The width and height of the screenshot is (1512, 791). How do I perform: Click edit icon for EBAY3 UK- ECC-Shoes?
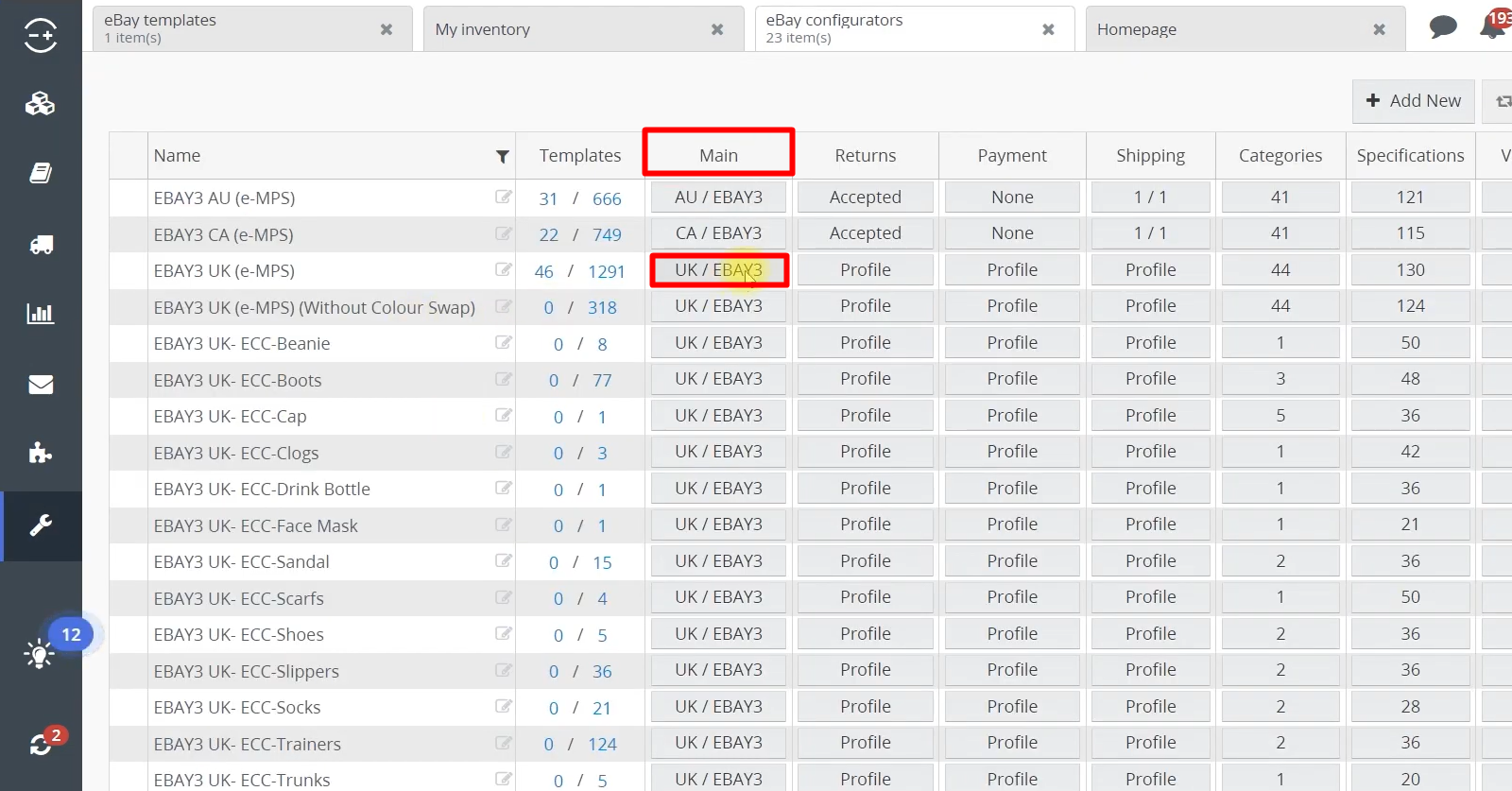coord(504,633)
